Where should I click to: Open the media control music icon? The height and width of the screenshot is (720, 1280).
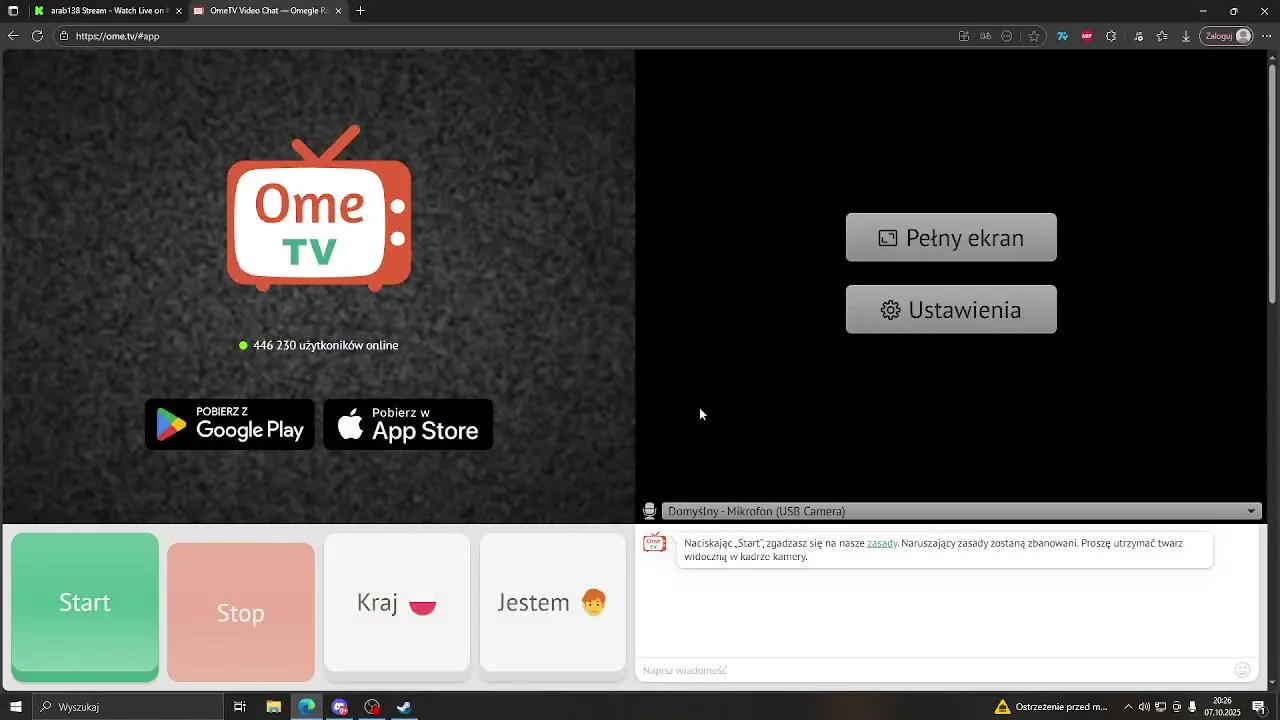coord(1138,36)
